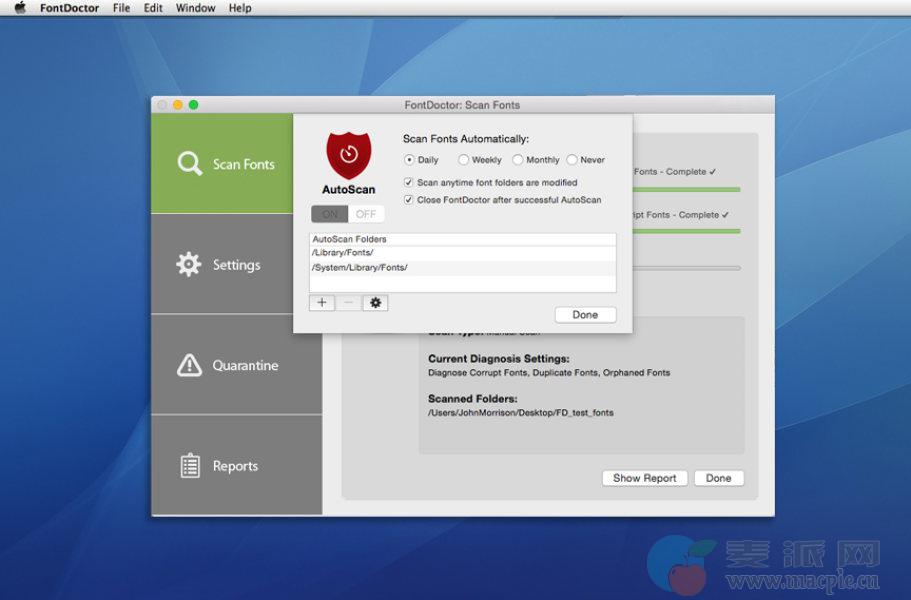Toggle 'Scan anytime font folders are modified'
This screenshot has height=600, width=911.
408,183
